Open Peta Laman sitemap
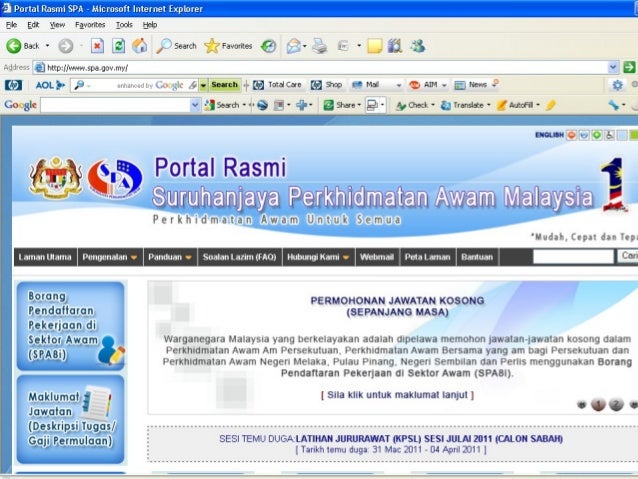 tap(427, 257)
